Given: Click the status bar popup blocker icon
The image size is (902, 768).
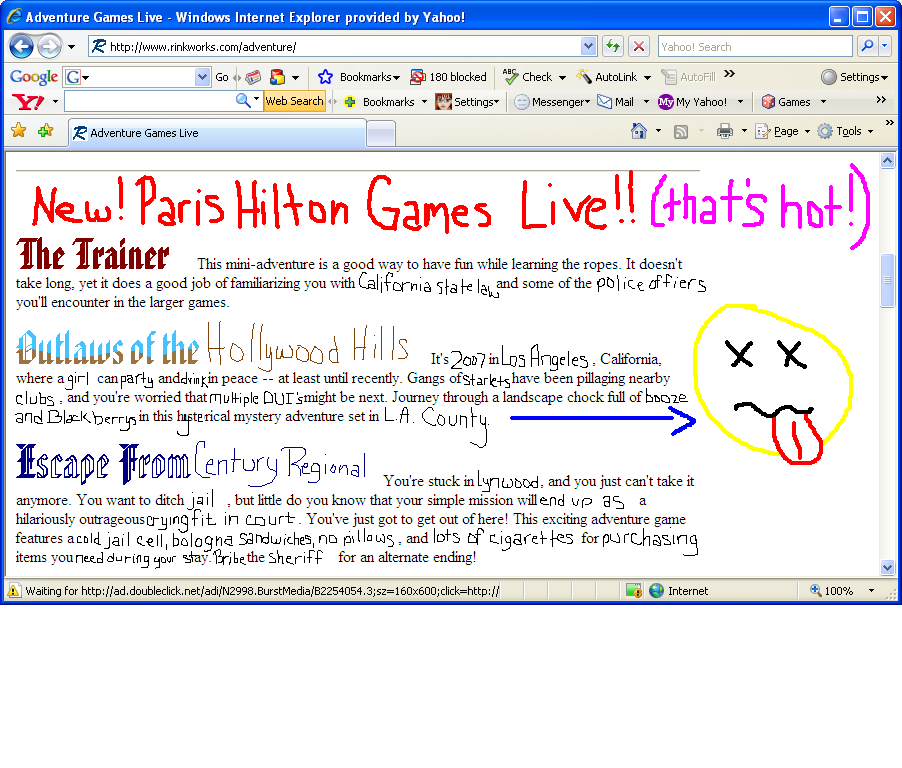Looking at the screenshot, I should coord(633,590).
